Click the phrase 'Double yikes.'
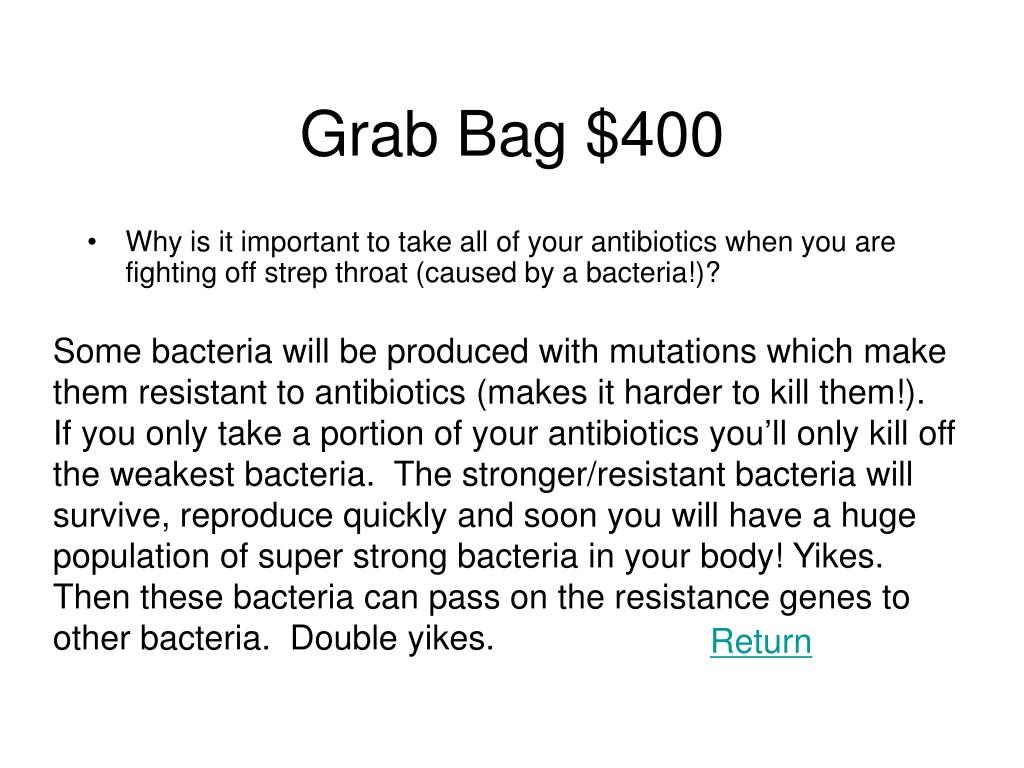The image size is (1024, 768). (392, 639)
